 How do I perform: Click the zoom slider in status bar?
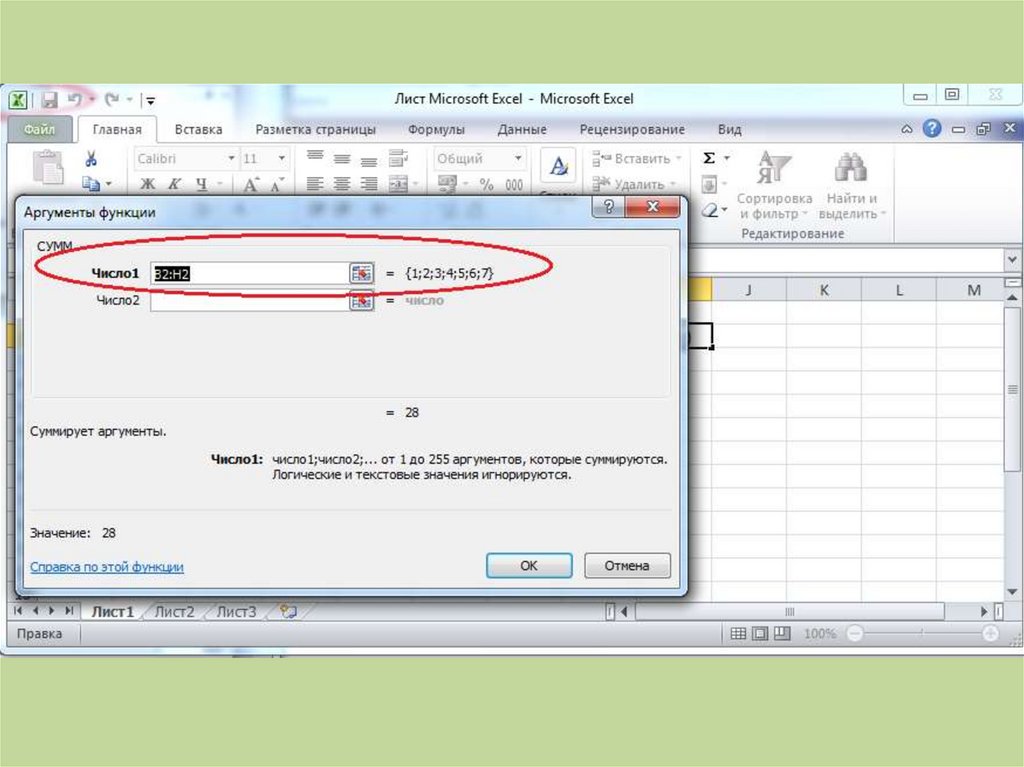tap(922, 633)
